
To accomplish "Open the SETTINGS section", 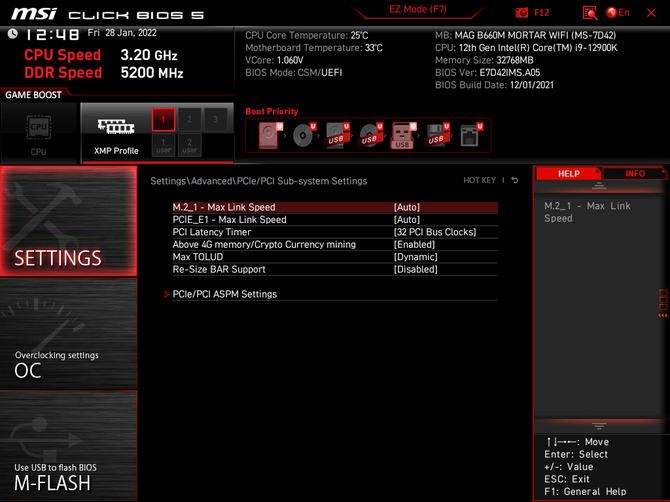I will (69, 221).
